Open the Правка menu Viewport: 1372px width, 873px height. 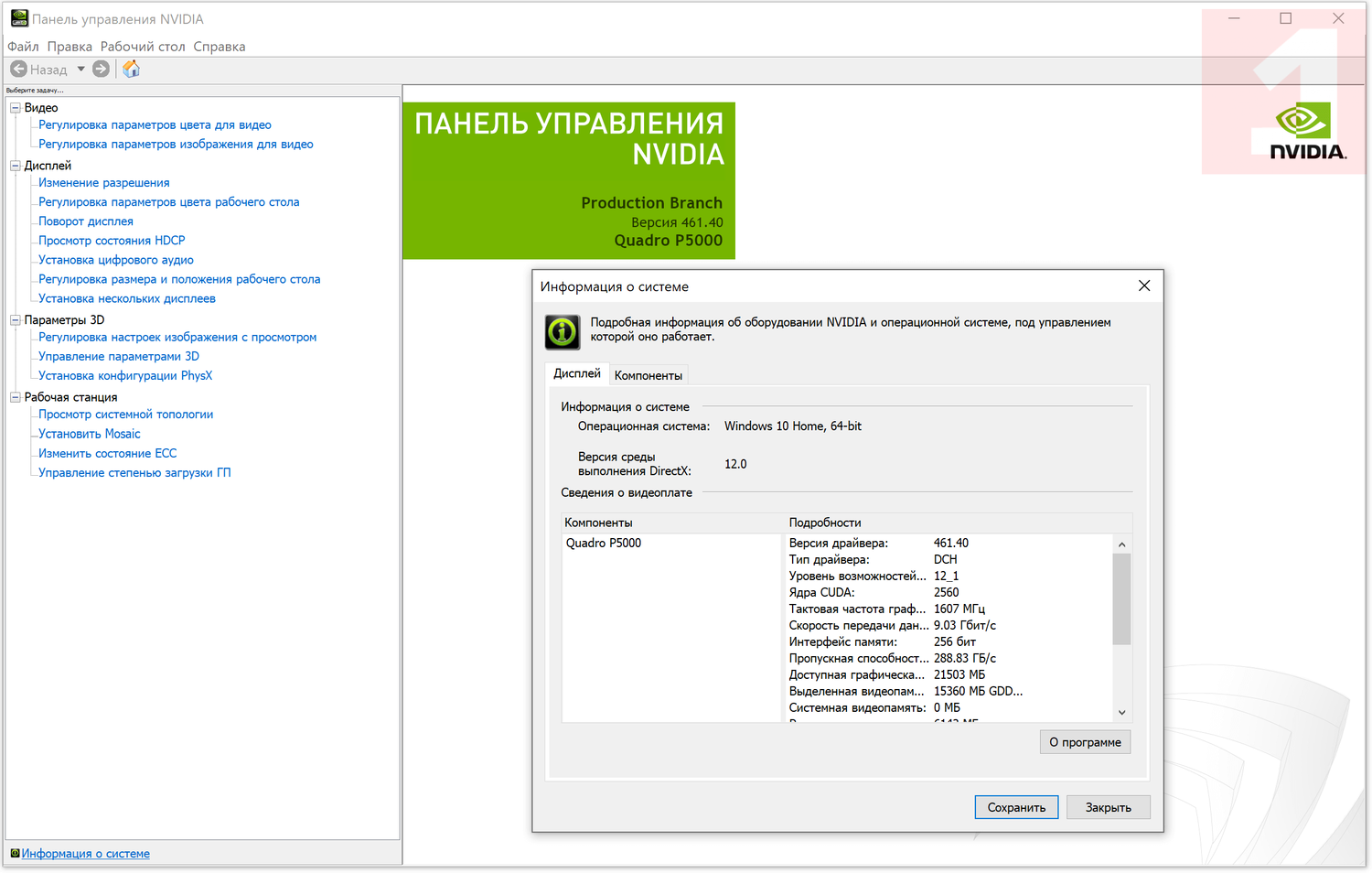click(x=70, y=47)
